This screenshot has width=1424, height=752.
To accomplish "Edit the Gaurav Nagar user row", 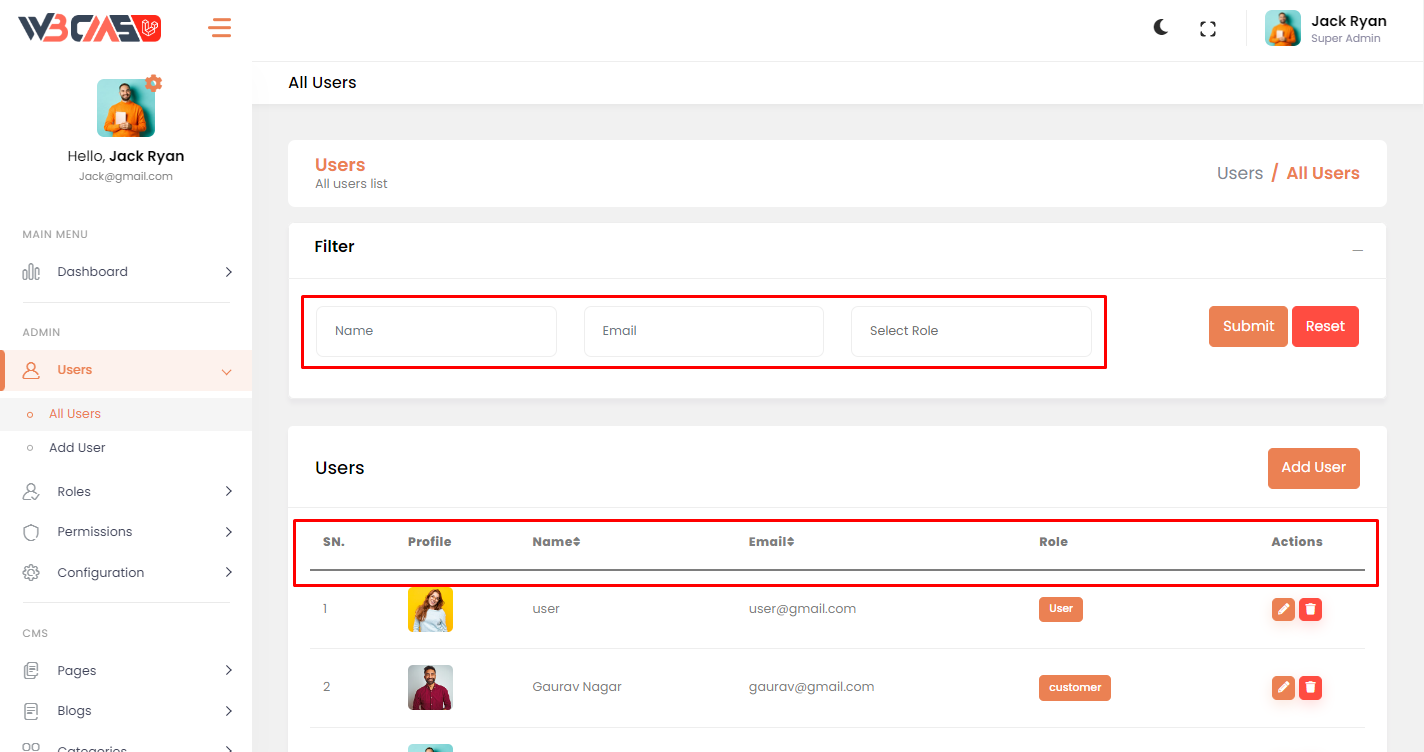I will coord(1283,687).
